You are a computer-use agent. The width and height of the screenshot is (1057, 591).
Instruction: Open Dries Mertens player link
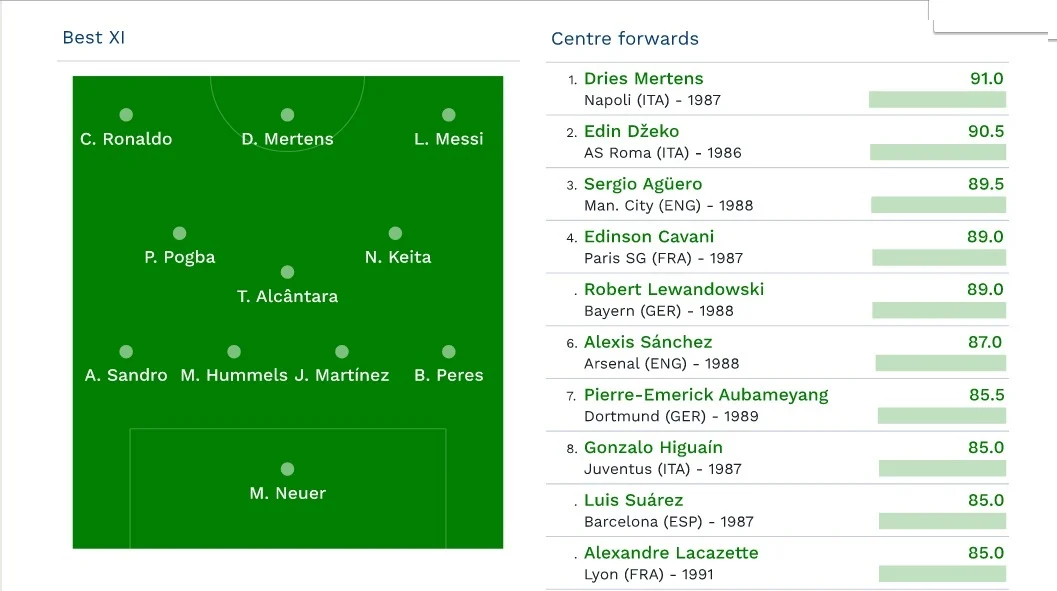pyautogui.click(x=643, y=79)
